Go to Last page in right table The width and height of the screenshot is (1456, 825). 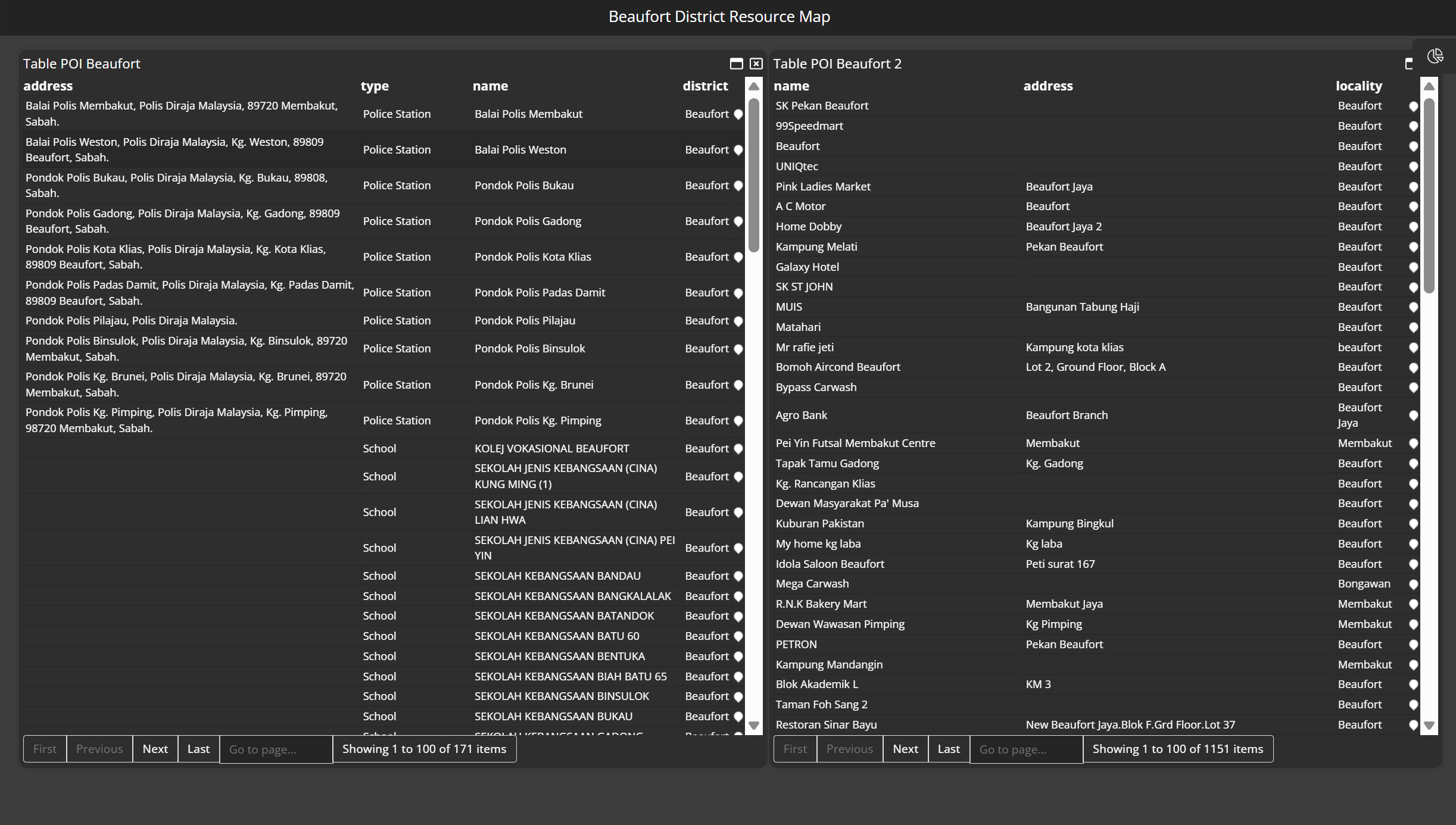click(x=948, y=749)
